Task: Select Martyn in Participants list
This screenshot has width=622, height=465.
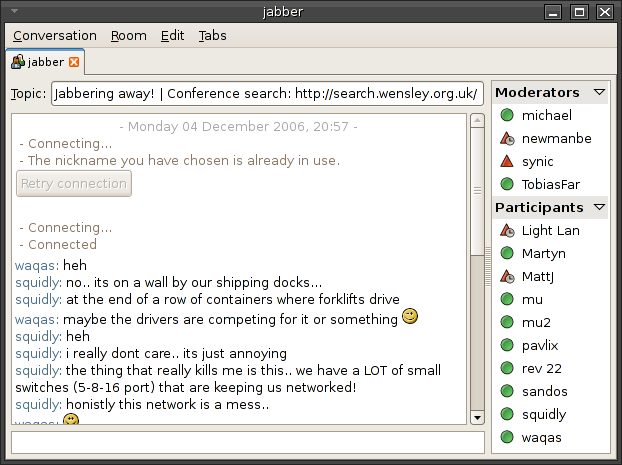Action: [x=550, y=253]
